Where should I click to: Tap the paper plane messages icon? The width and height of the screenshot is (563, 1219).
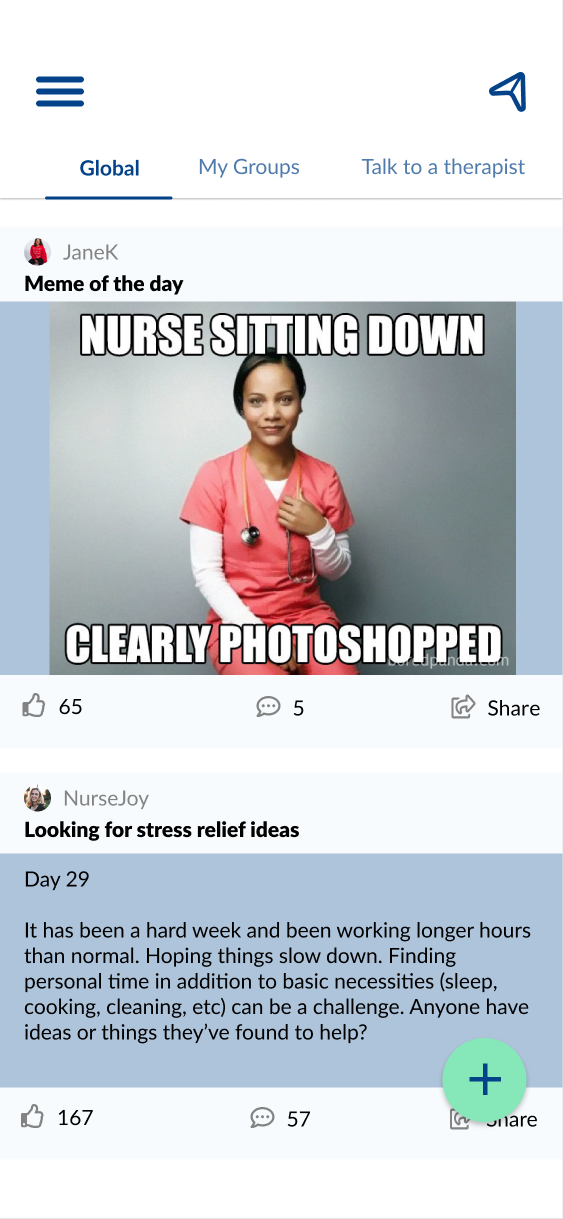point(508,92)
